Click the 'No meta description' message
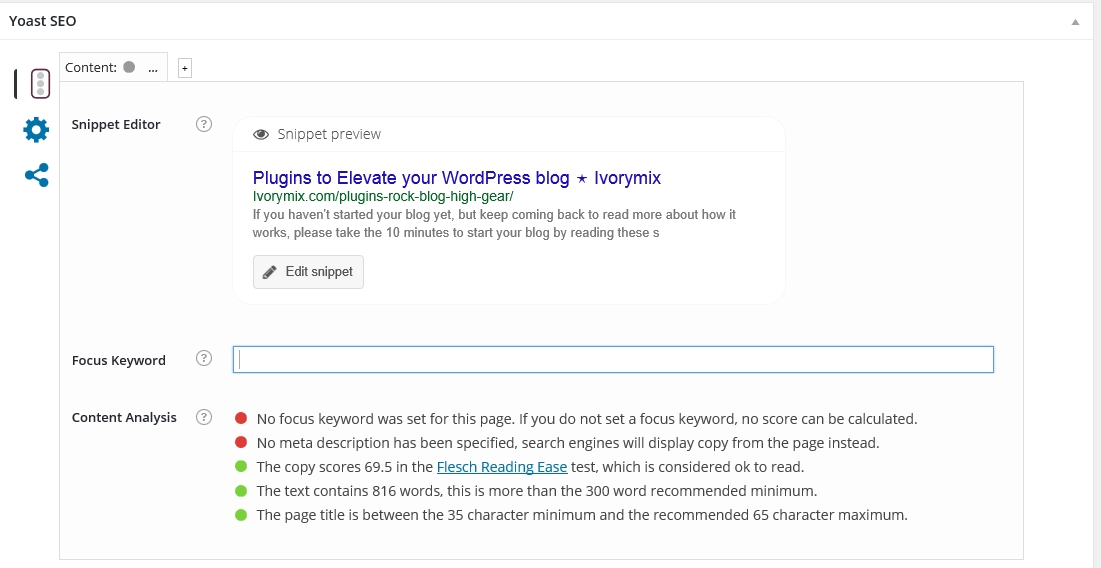The width and height of the screenshot is (1101, 568). 568,443
